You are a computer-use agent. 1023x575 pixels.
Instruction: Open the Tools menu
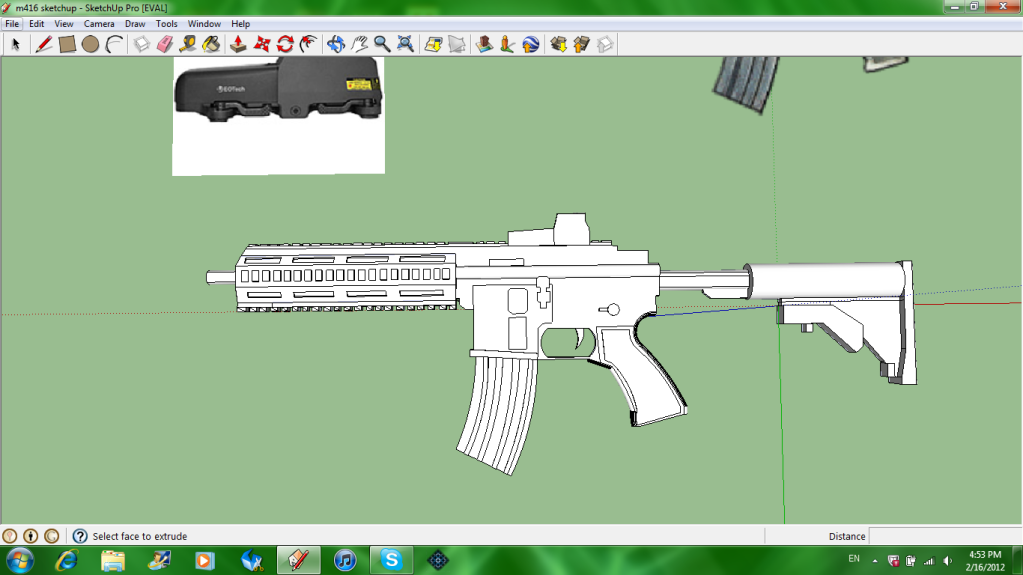click(x=166, y=23)
